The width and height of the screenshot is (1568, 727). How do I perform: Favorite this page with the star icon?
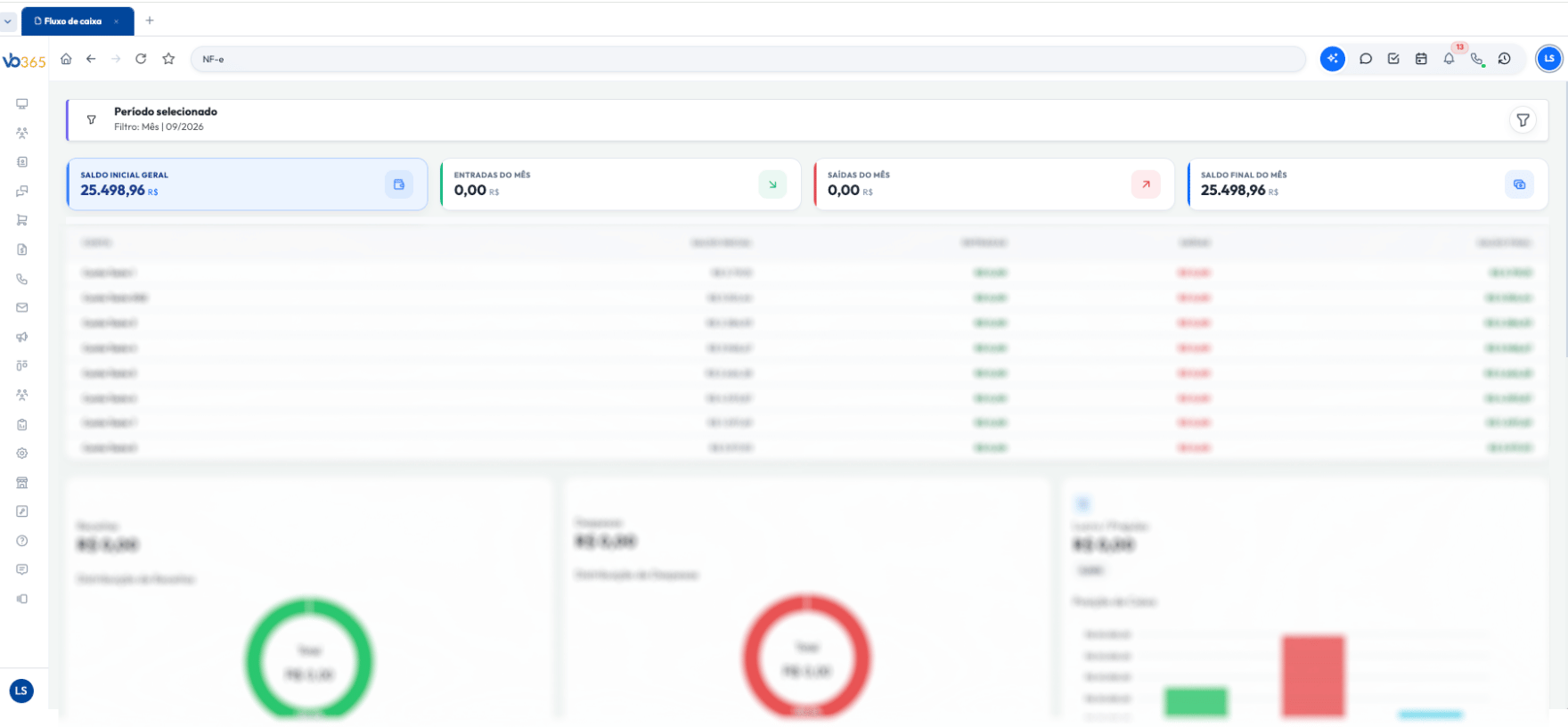tap(168, 59)
